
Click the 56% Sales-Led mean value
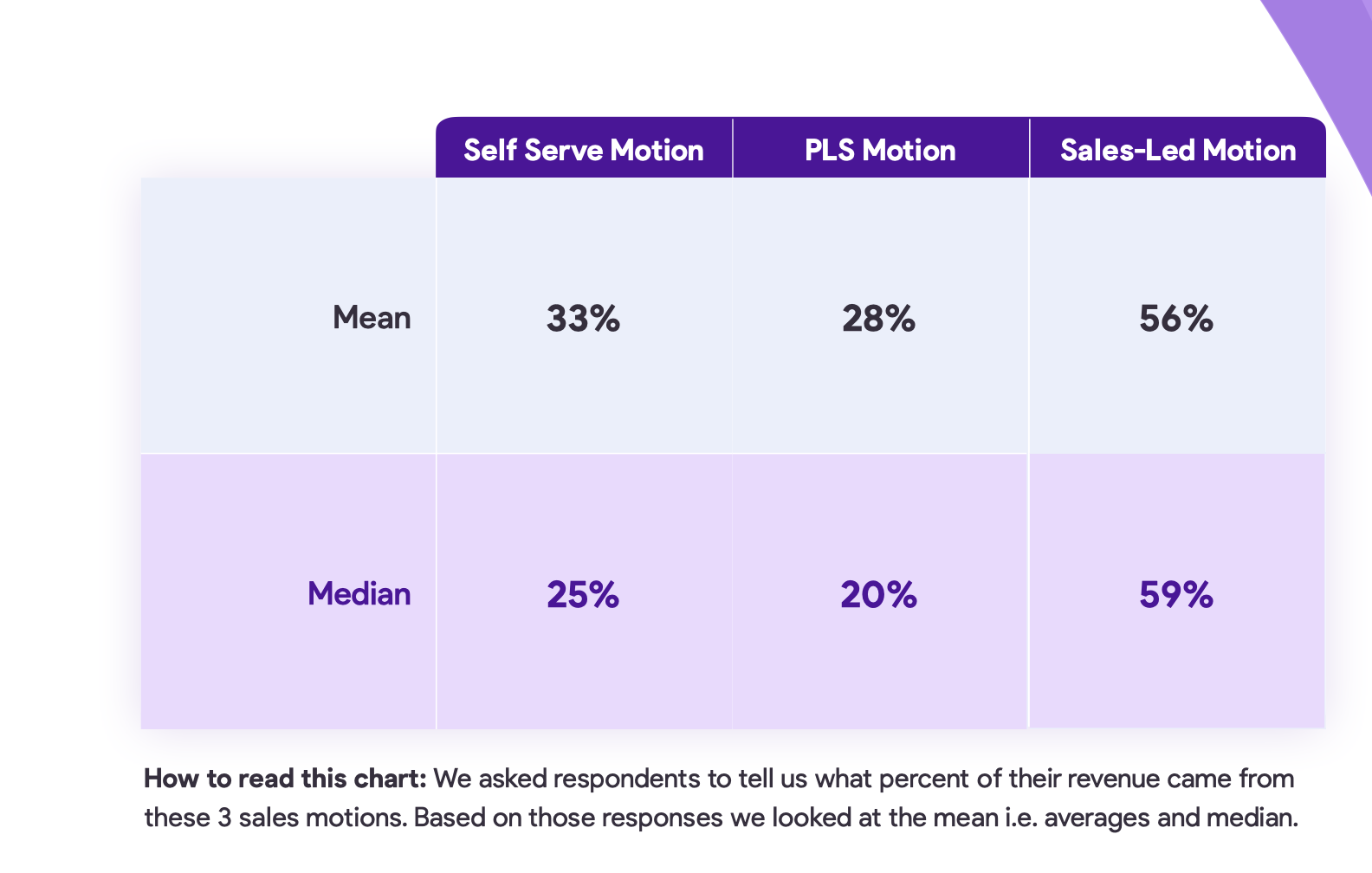(x=1175, y=319)
